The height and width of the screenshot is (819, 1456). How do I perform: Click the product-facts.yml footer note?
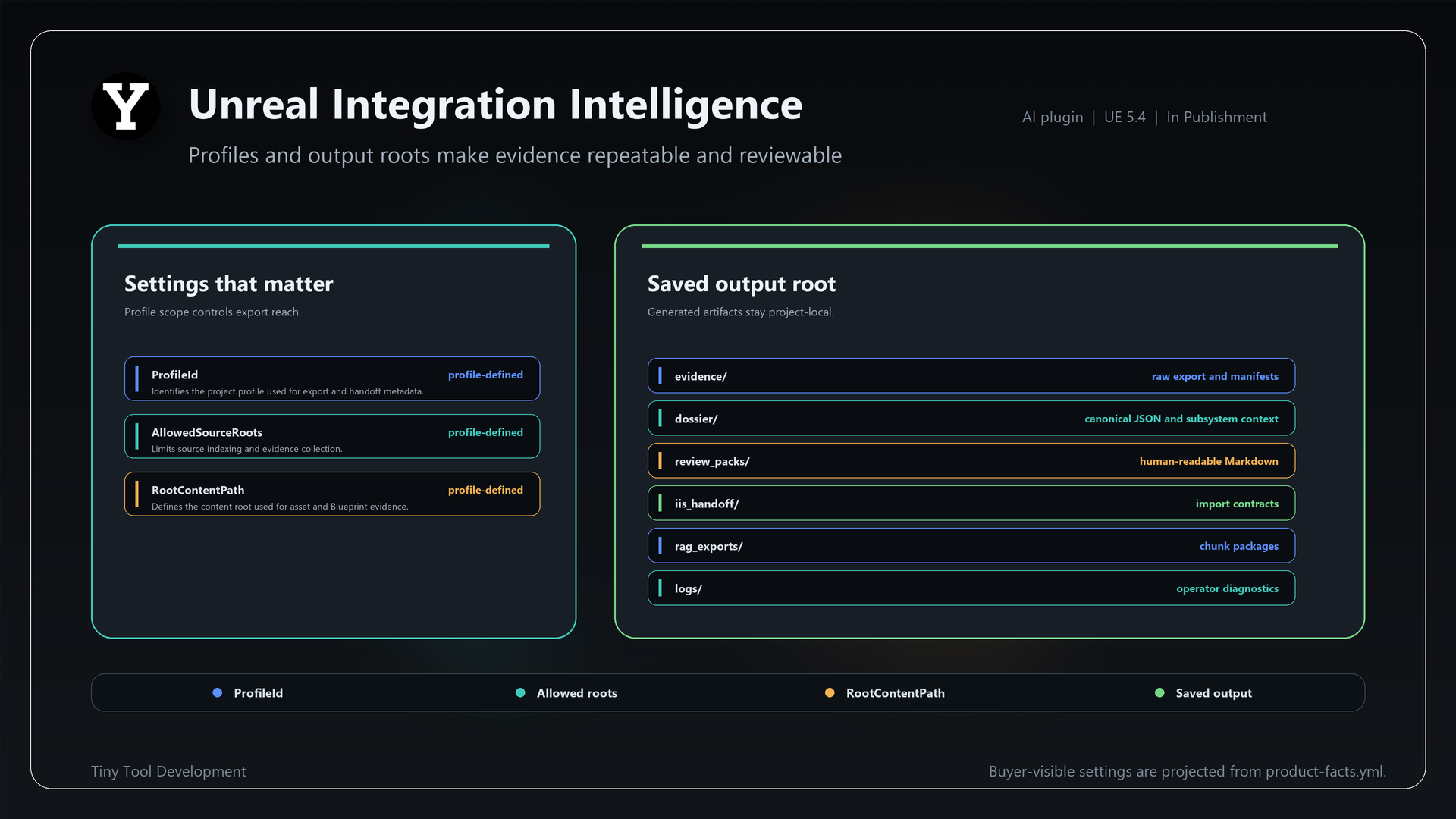point(1188,771)
